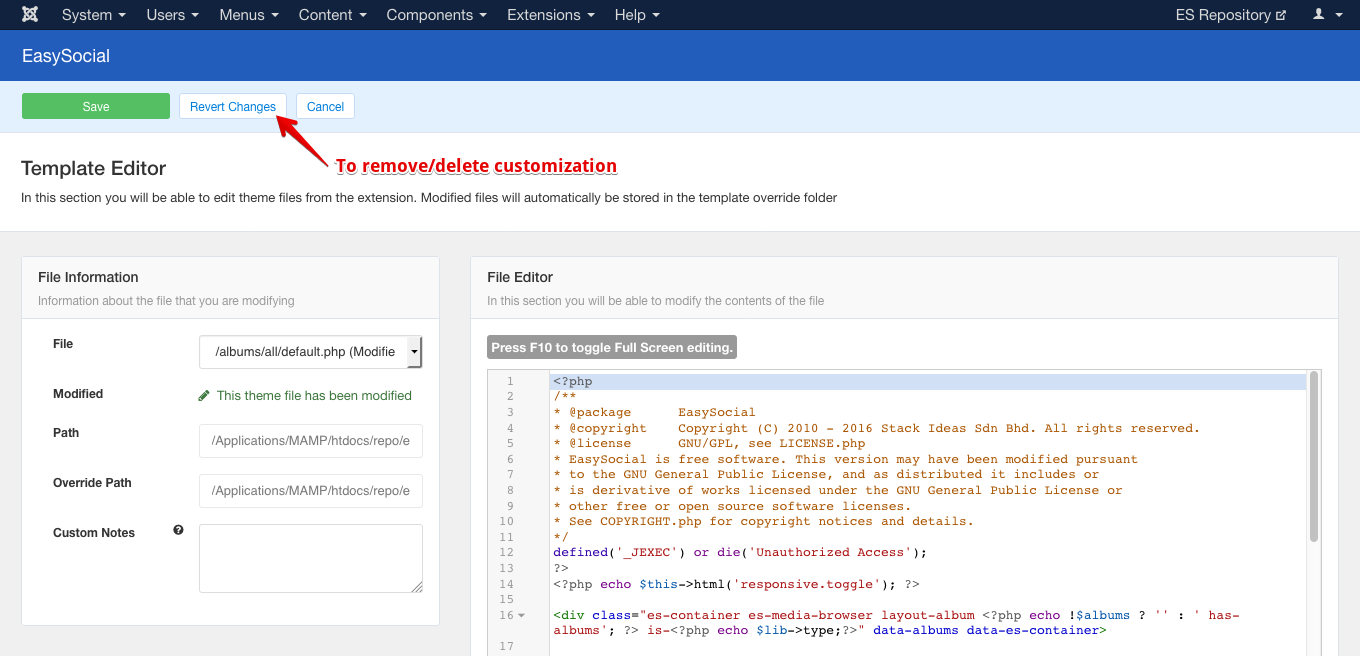The image size is (1360, 656).
Task: Click the code editor vertical scrollbar
Action: (x=1314, y=456)
